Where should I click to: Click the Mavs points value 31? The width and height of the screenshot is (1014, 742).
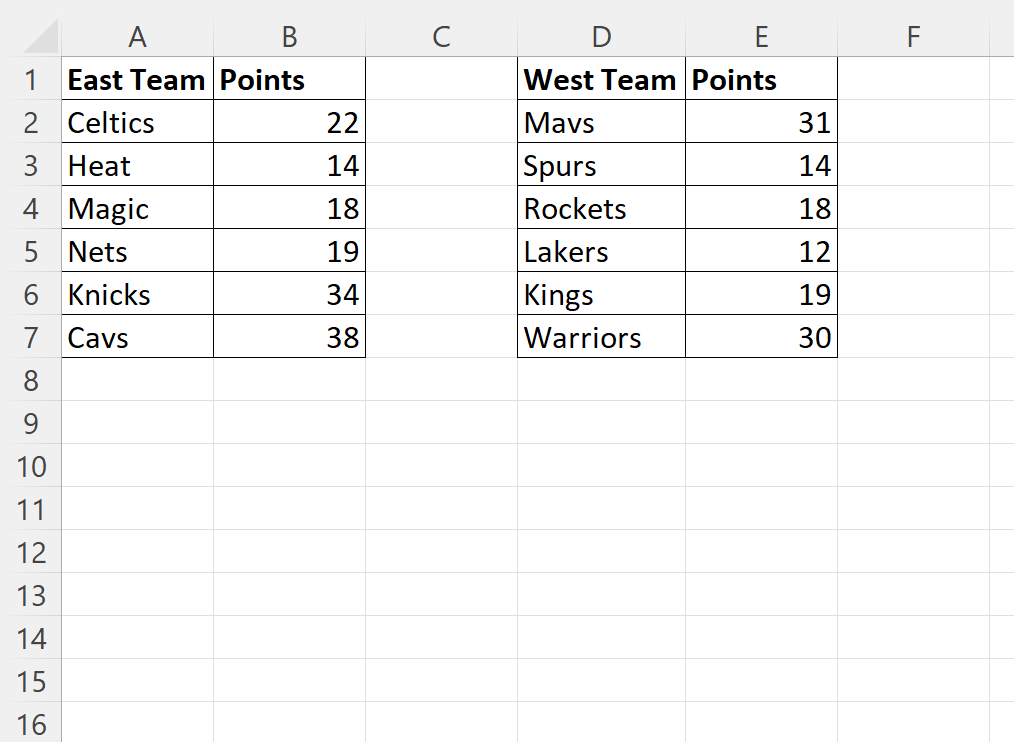[761, 123]
